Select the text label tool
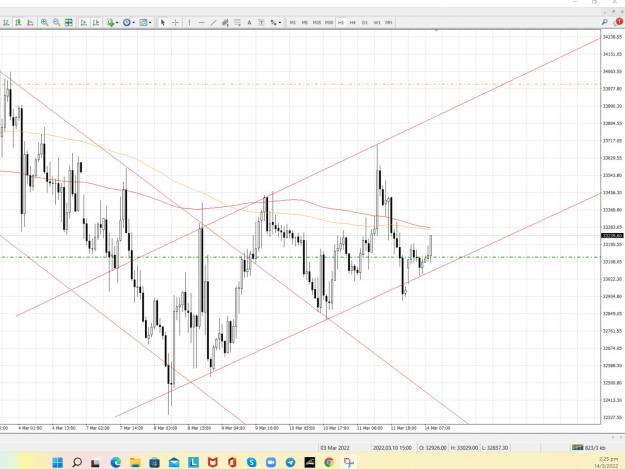This screenshot has width=625, height=469. [261, 23]
